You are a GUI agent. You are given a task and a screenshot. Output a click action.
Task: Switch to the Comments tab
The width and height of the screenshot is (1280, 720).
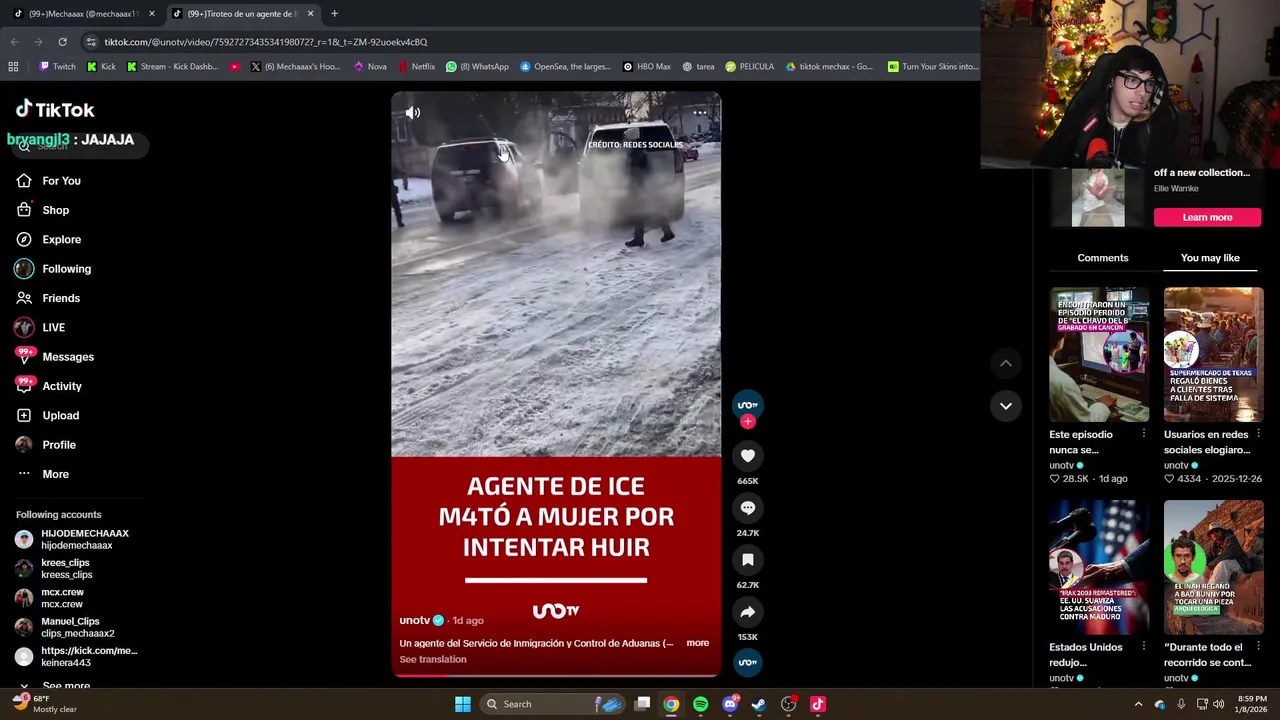(1103, 258)
